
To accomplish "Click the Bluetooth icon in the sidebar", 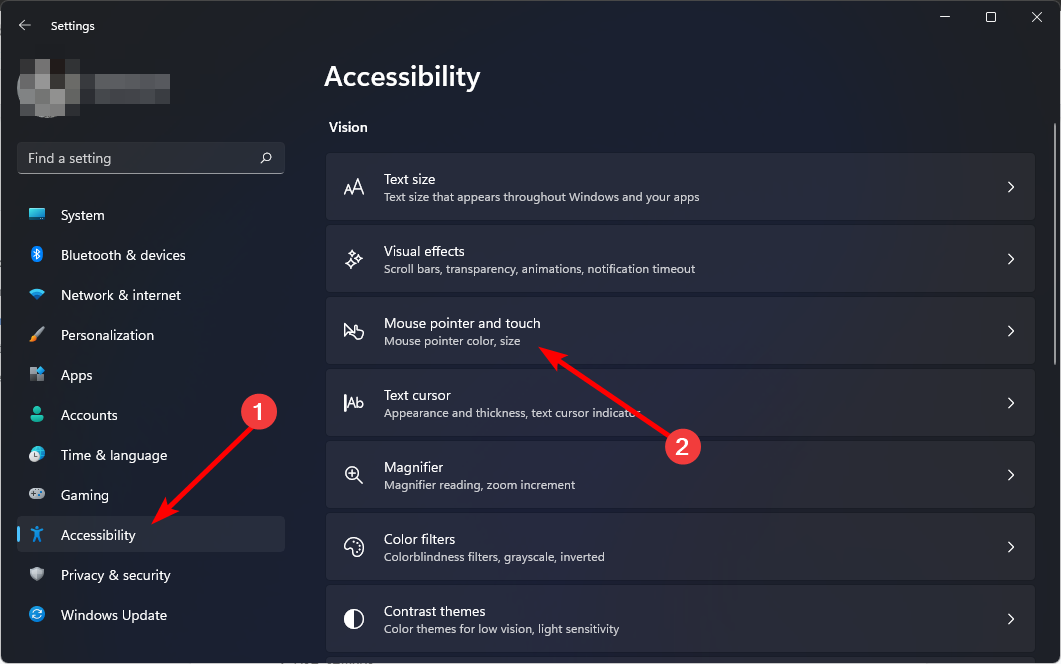I will click(x=37, y=254).
